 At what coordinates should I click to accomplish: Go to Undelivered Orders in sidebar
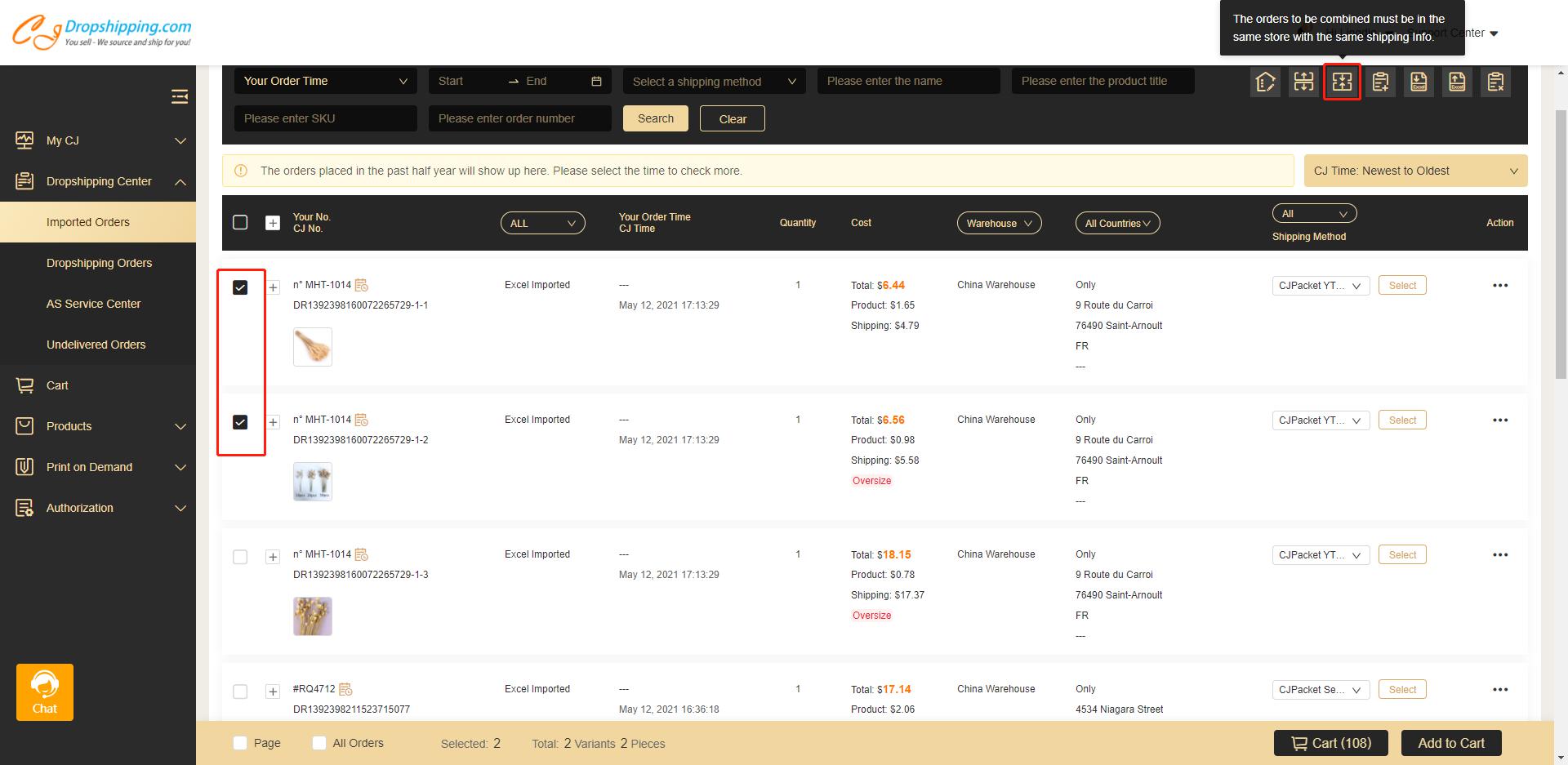coord(96,345)
